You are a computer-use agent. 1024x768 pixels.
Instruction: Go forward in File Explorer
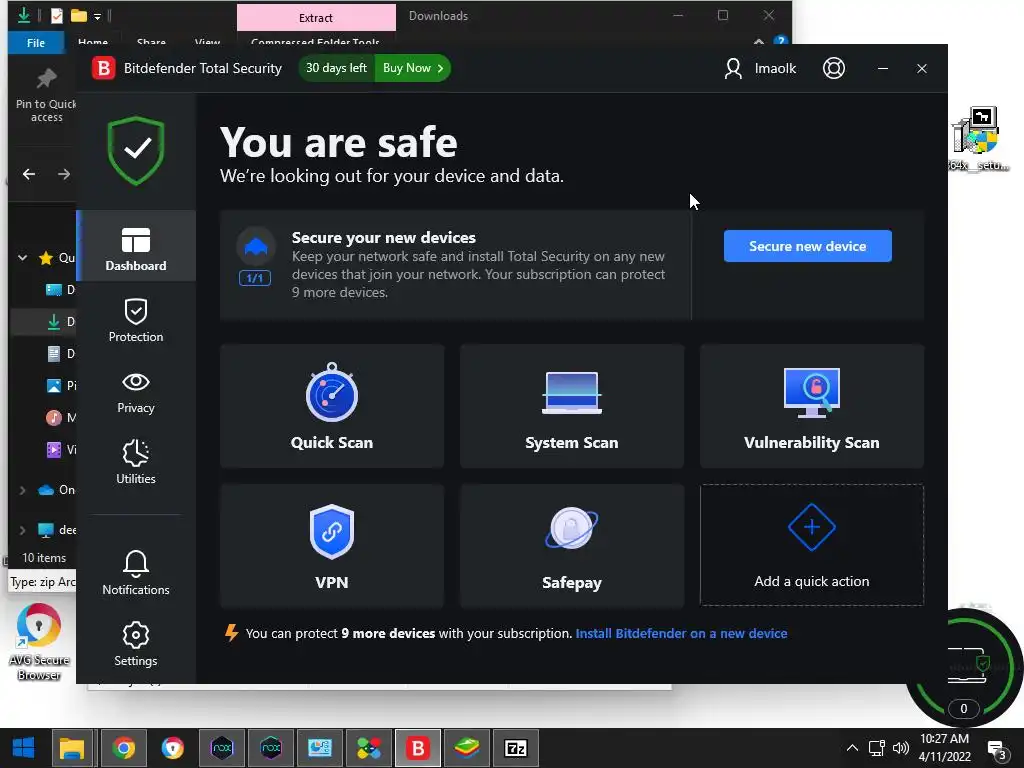[63, 174]
